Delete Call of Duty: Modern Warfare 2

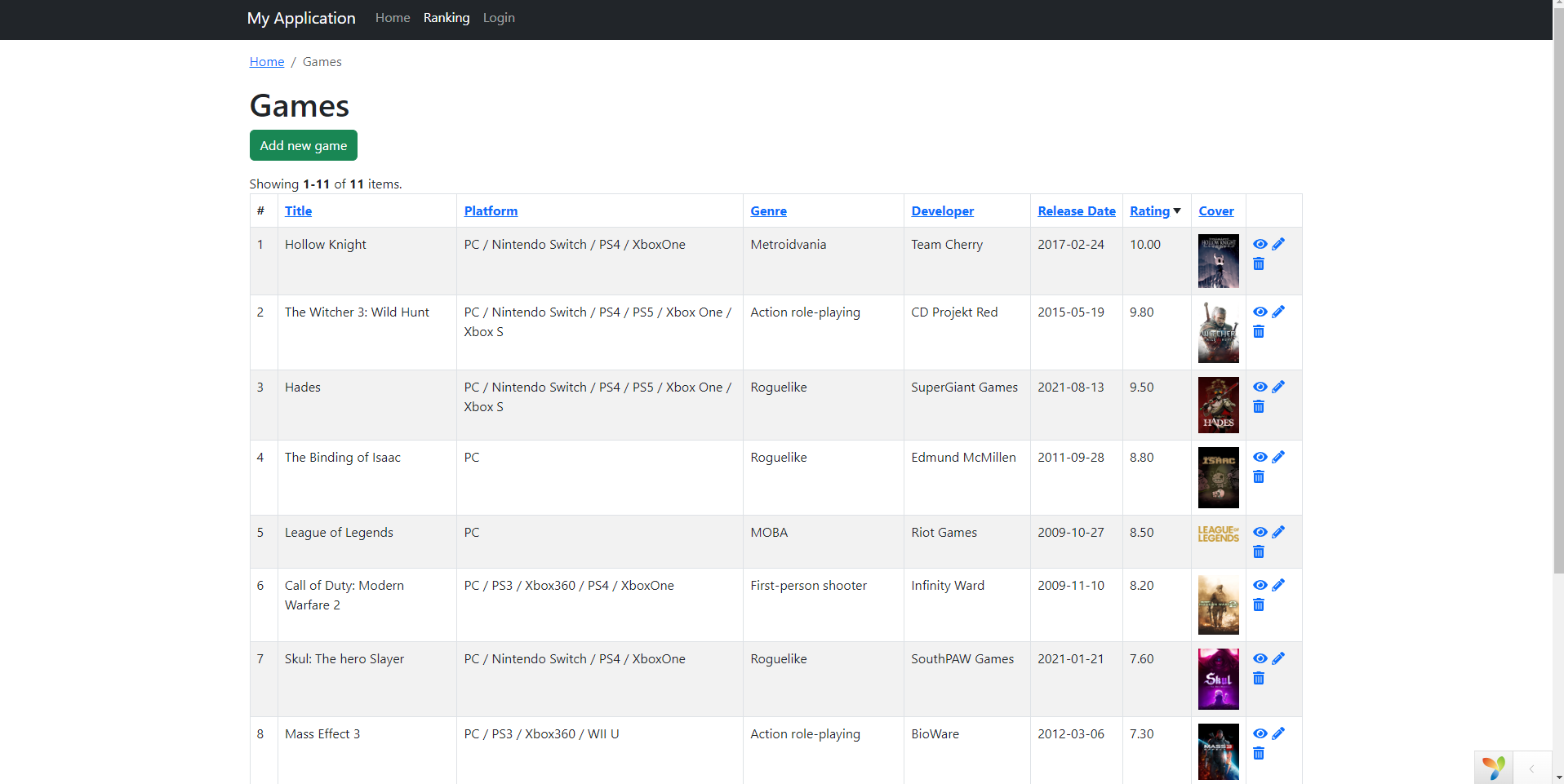pyautogui.click(x=1259, y=605)
